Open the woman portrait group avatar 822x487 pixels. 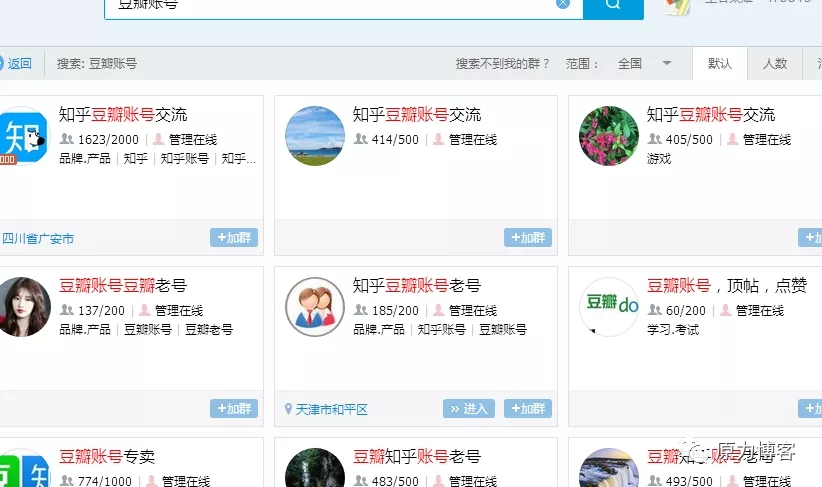[x=22, y=307]
